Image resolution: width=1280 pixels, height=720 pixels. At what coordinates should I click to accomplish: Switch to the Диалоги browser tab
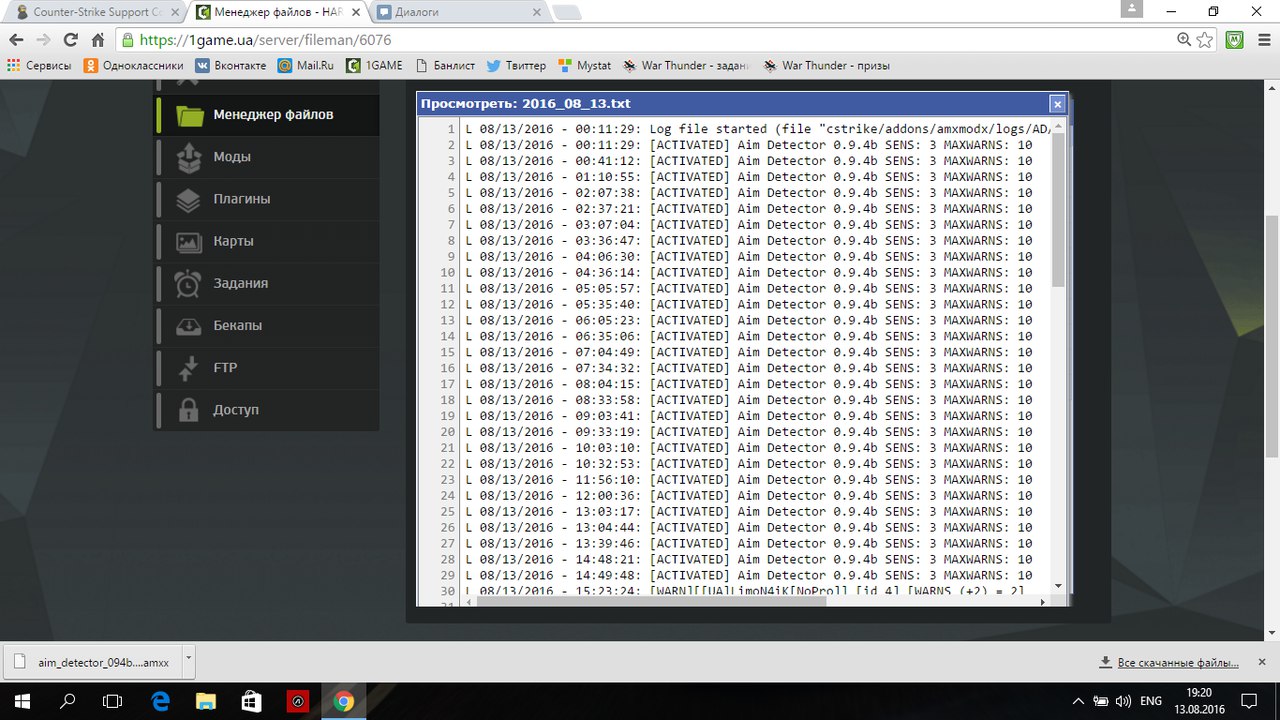click(x=458, y=12)
